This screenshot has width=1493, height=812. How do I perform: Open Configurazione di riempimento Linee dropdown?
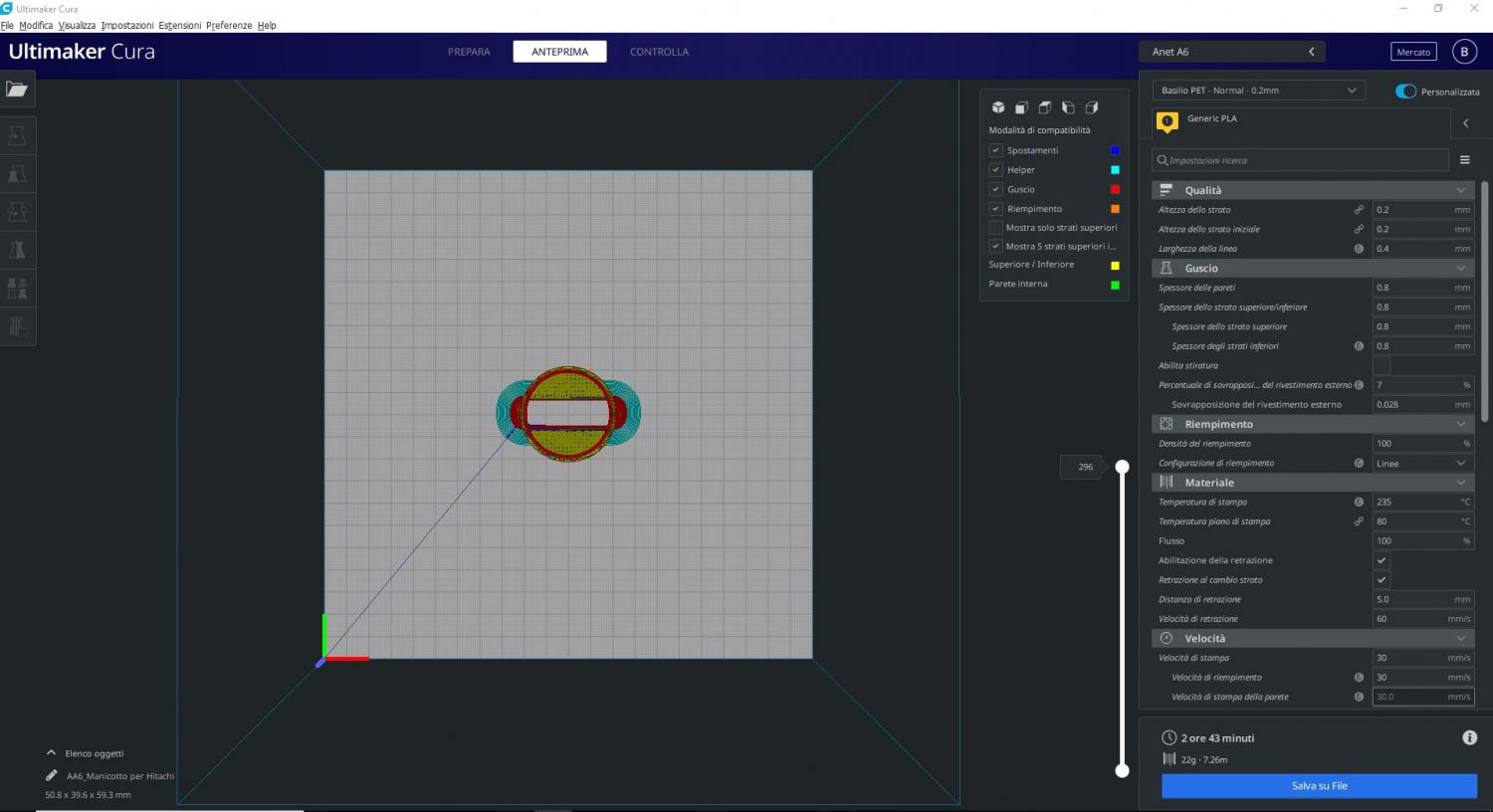pos(1421,464)
